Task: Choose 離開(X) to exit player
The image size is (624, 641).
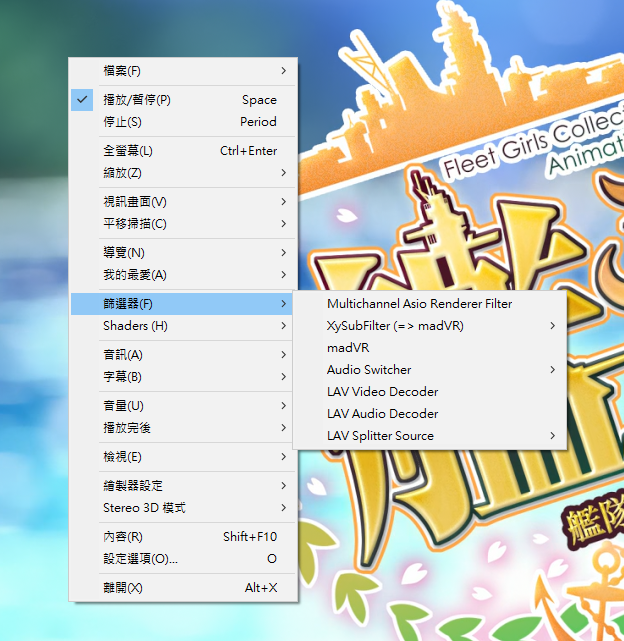Action: coord(183,588)
